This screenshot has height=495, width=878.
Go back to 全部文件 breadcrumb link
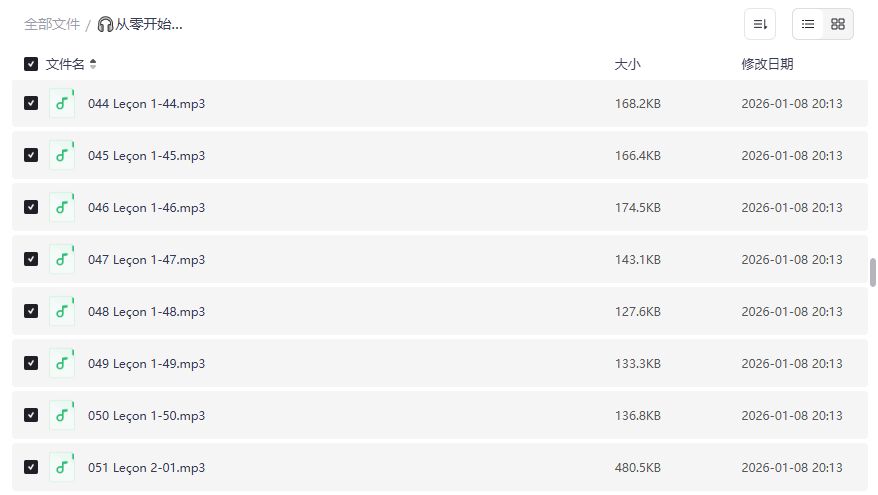click(52, 24)
